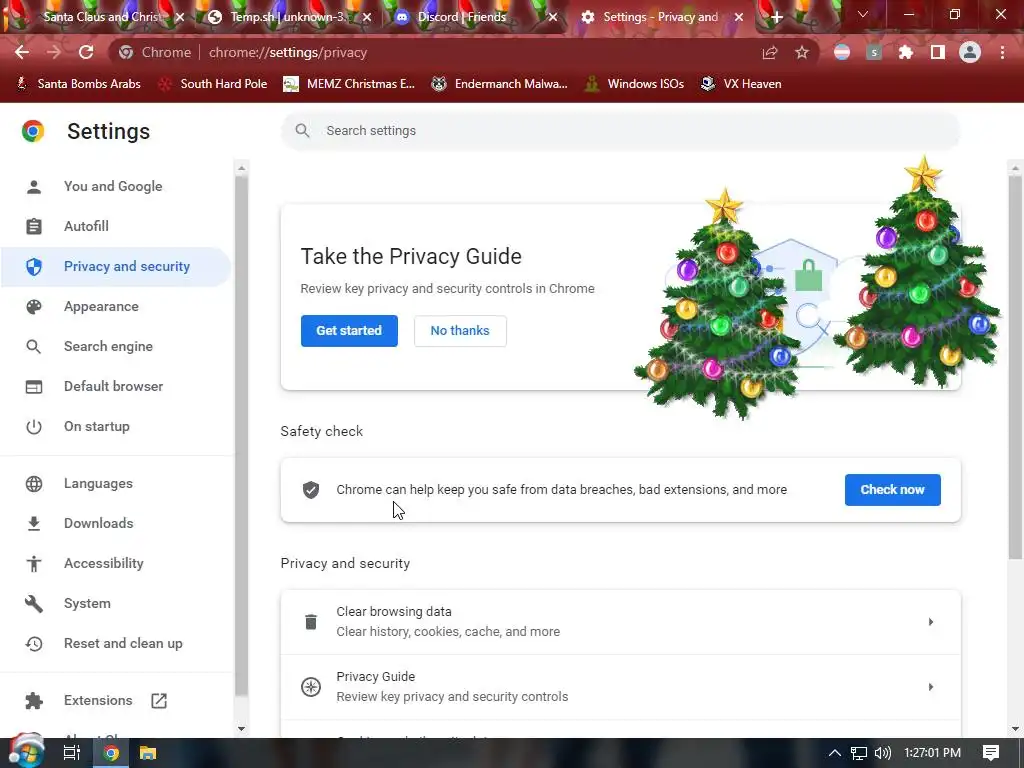Expand Clear browsing data via its arrow
The image size is (1024, 768).
[x=931, y=622]
